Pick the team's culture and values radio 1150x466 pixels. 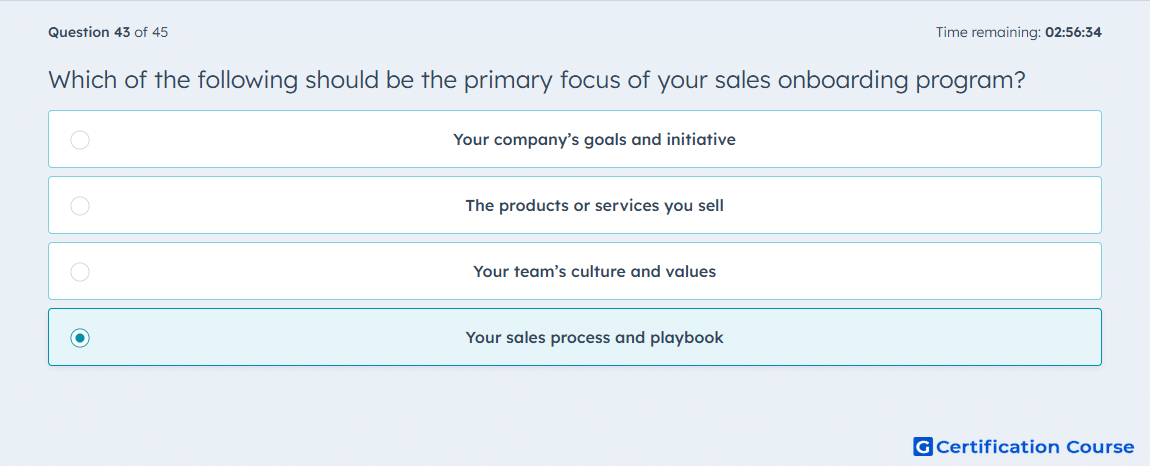coord(80,272)
